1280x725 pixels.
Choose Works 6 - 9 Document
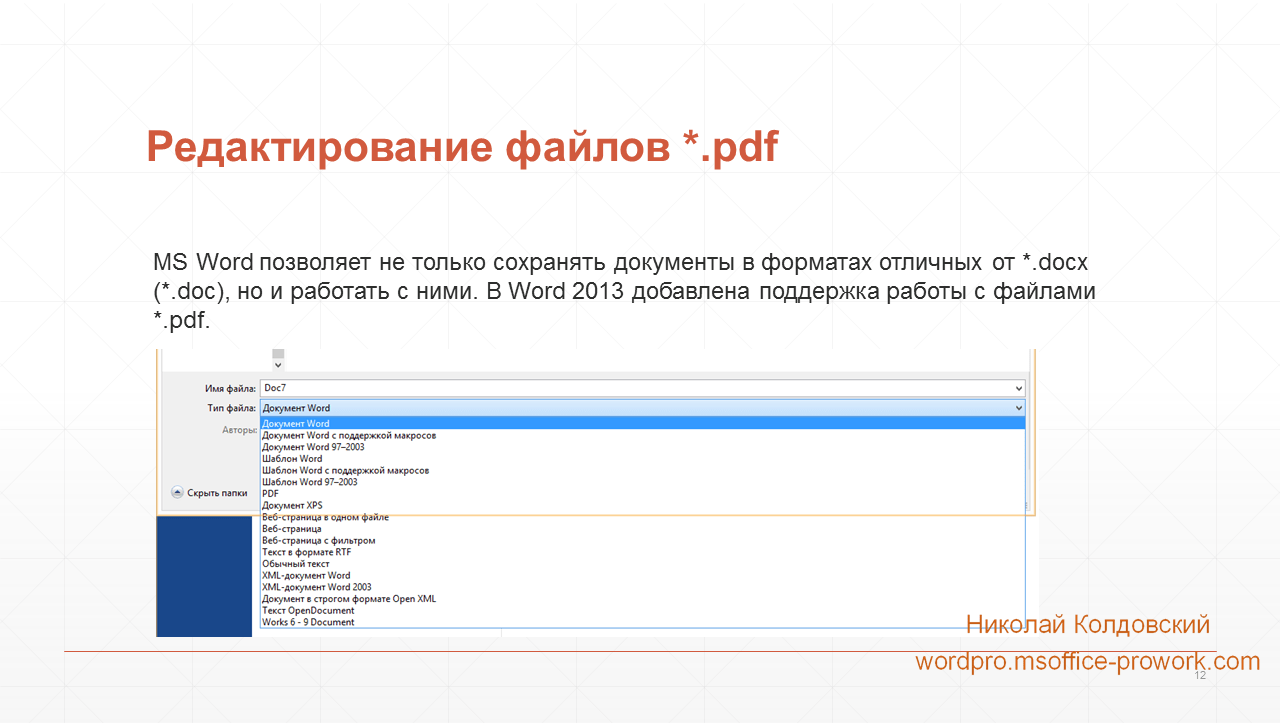[308, 622]
